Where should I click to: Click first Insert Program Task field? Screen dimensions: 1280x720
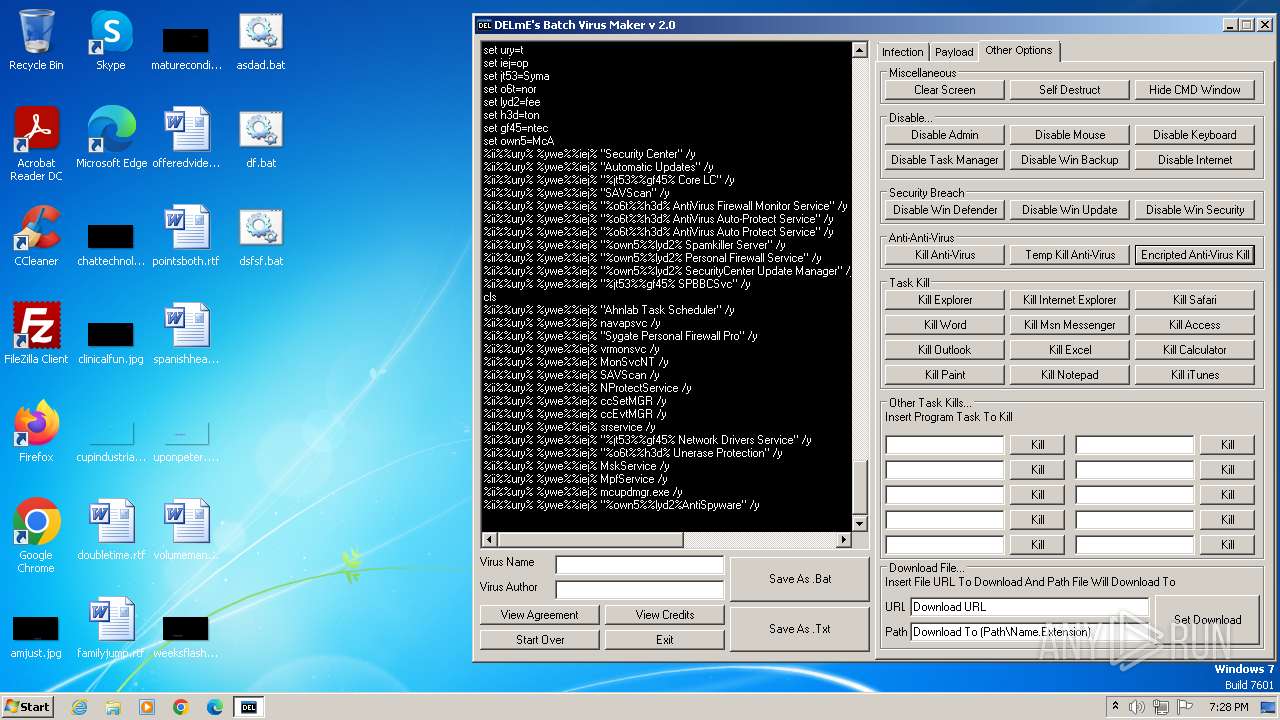pyautogui.click(x=944, y=445)
